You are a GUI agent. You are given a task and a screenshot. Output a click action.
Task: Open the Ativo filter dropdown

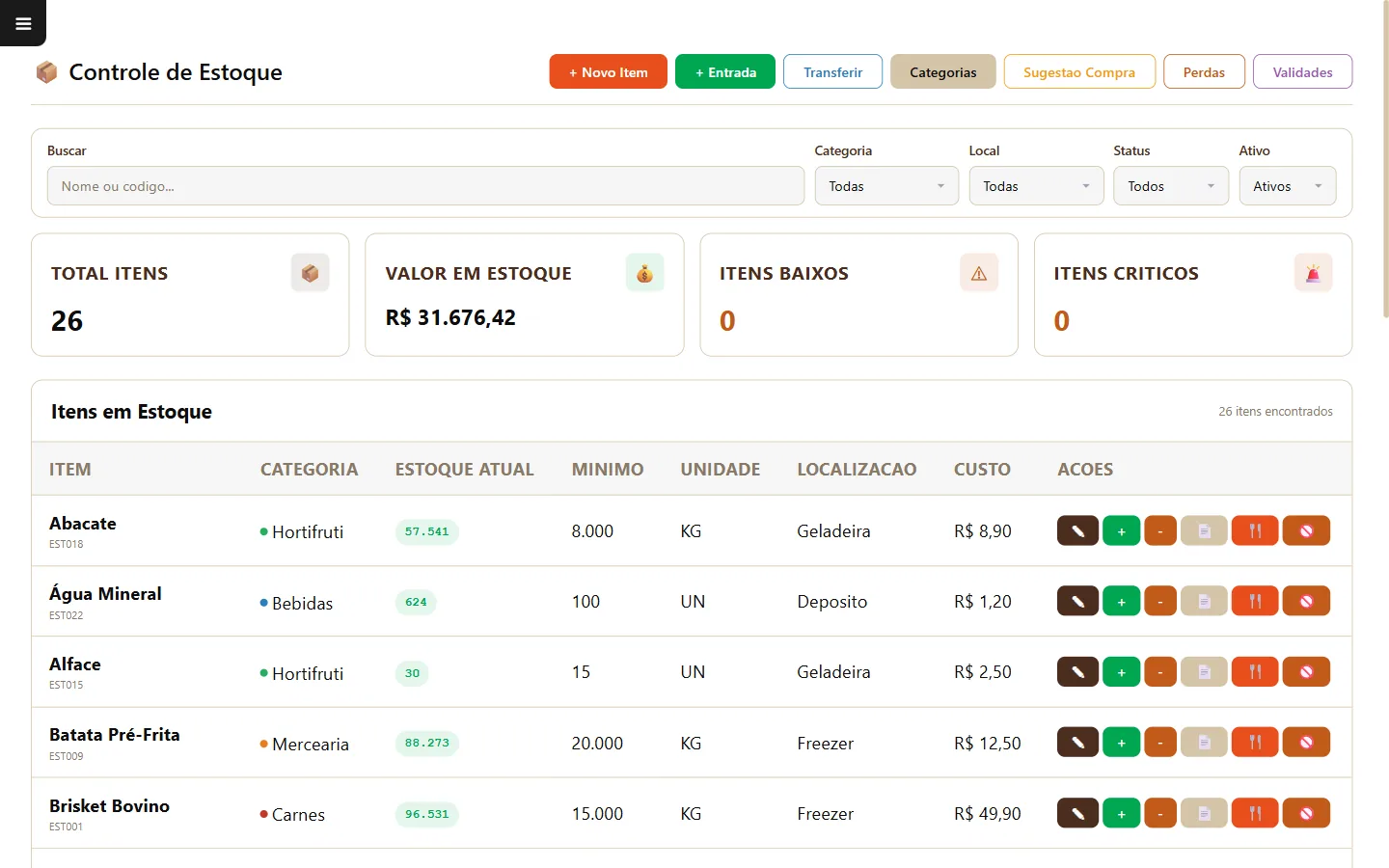pyautogui.click(x=1288, y=186)
